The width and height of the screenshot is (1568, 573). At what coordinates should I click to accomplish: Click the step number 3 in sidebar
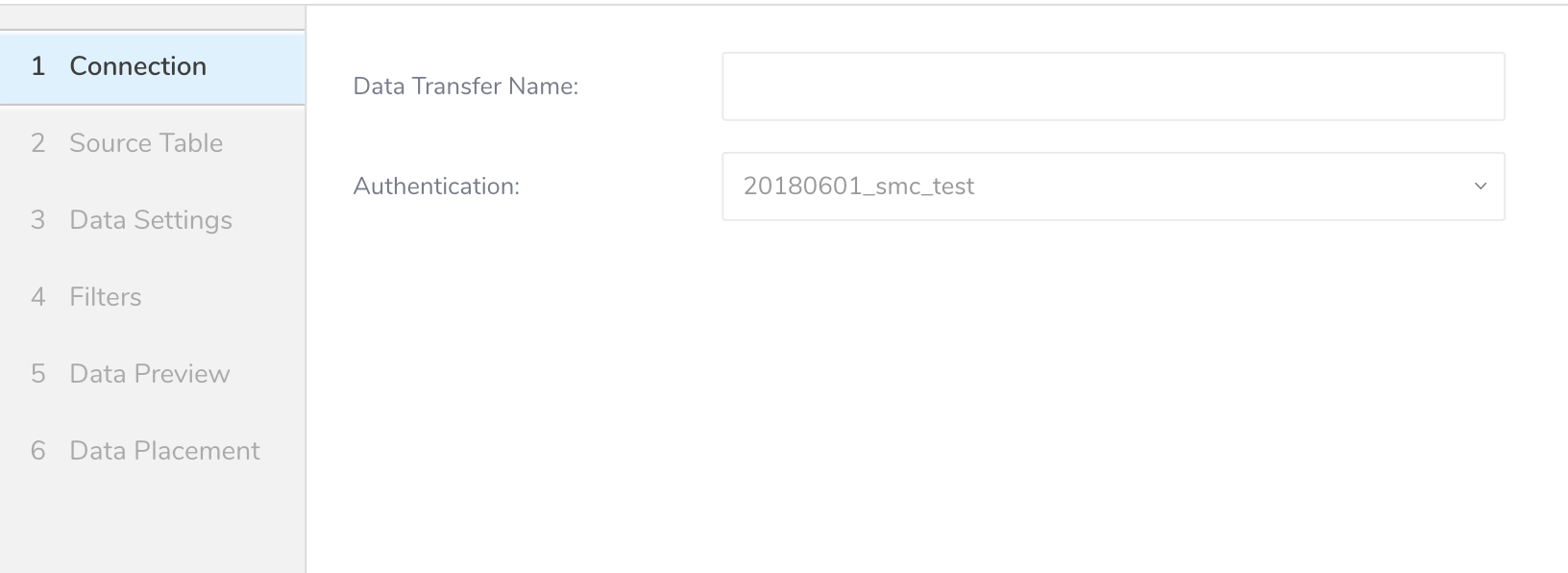[38, 220]
